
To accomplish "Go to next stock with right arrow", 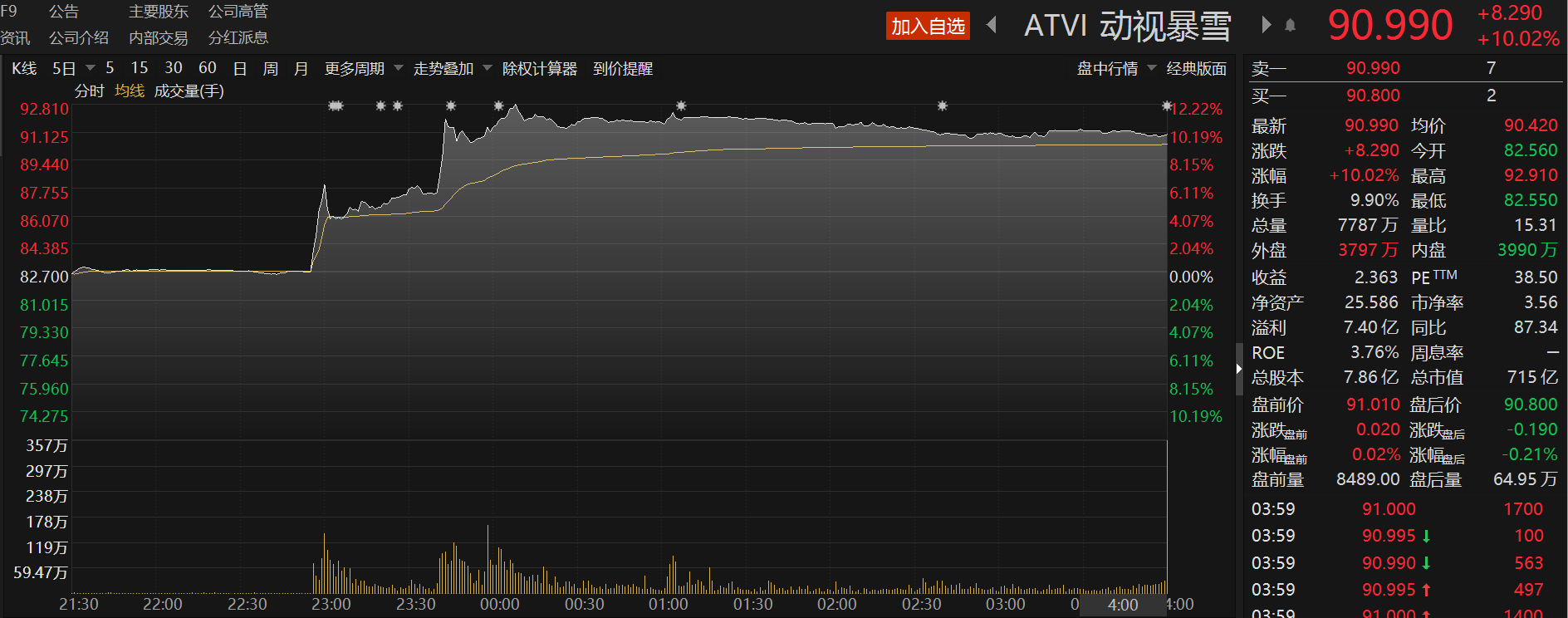I will pos(1267,25).
